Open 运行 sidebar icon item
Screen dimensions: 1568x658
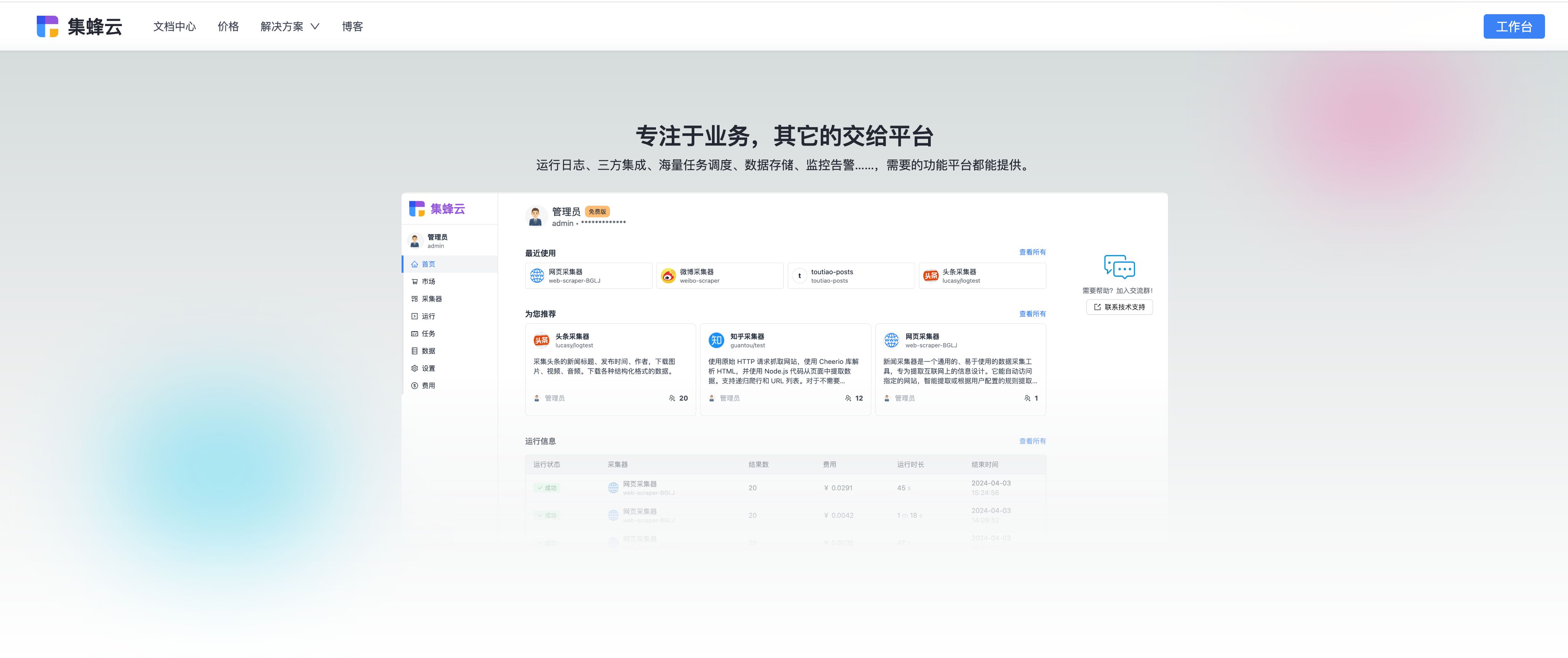pyautogui.click(x=415, y=316)
